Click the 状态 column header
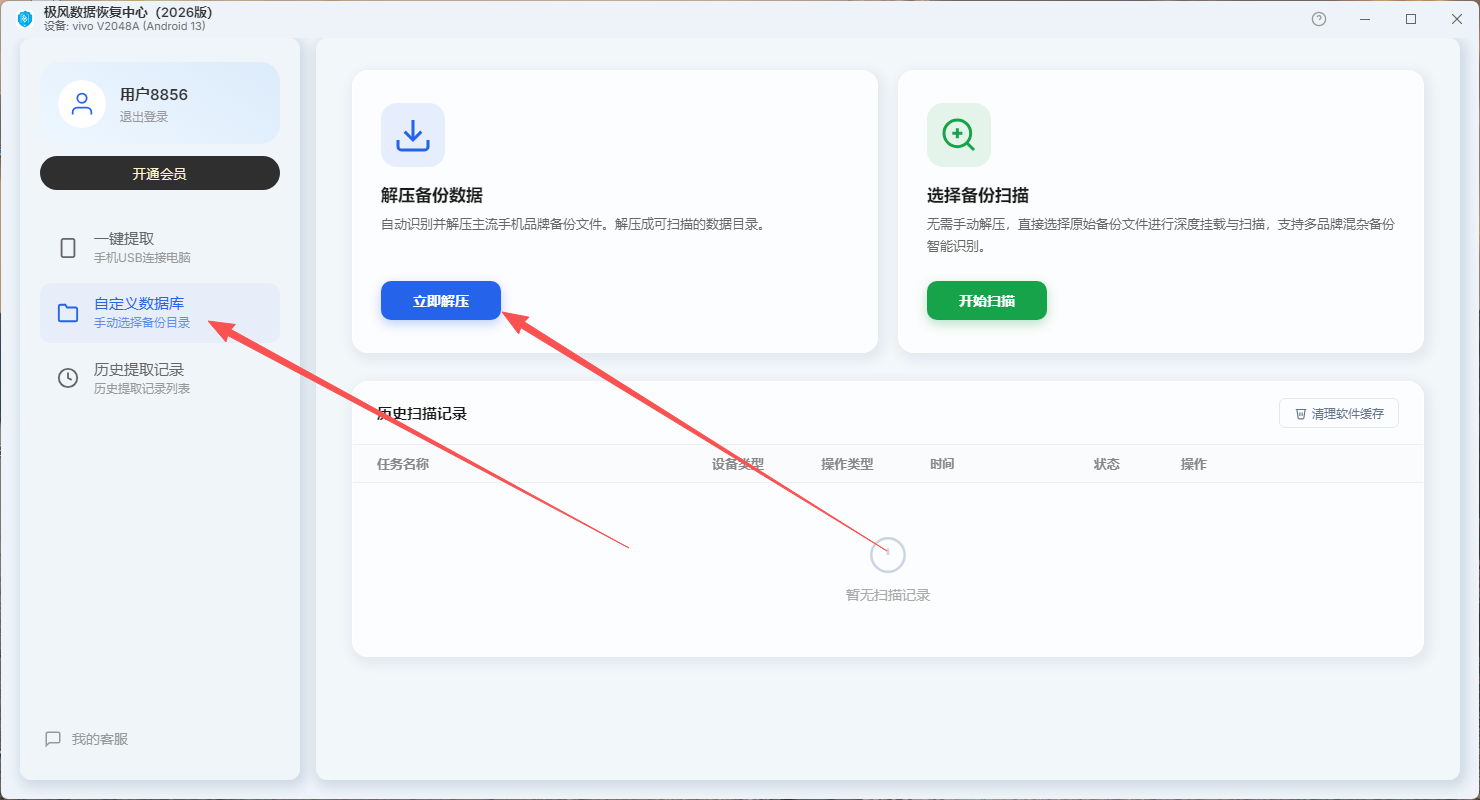Image resolution: width=1480 pixels, height=800 pixels. 1107,464
